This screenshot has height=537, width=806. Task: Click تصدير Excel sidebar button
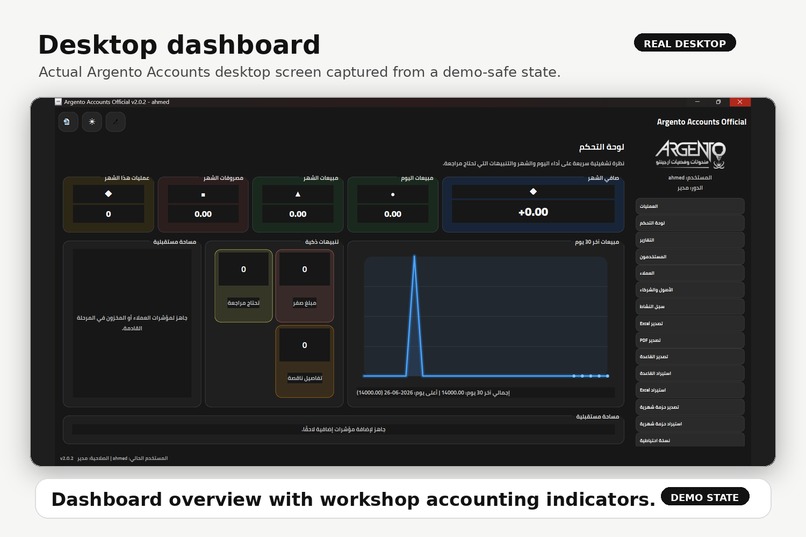[x=690, y=323]
